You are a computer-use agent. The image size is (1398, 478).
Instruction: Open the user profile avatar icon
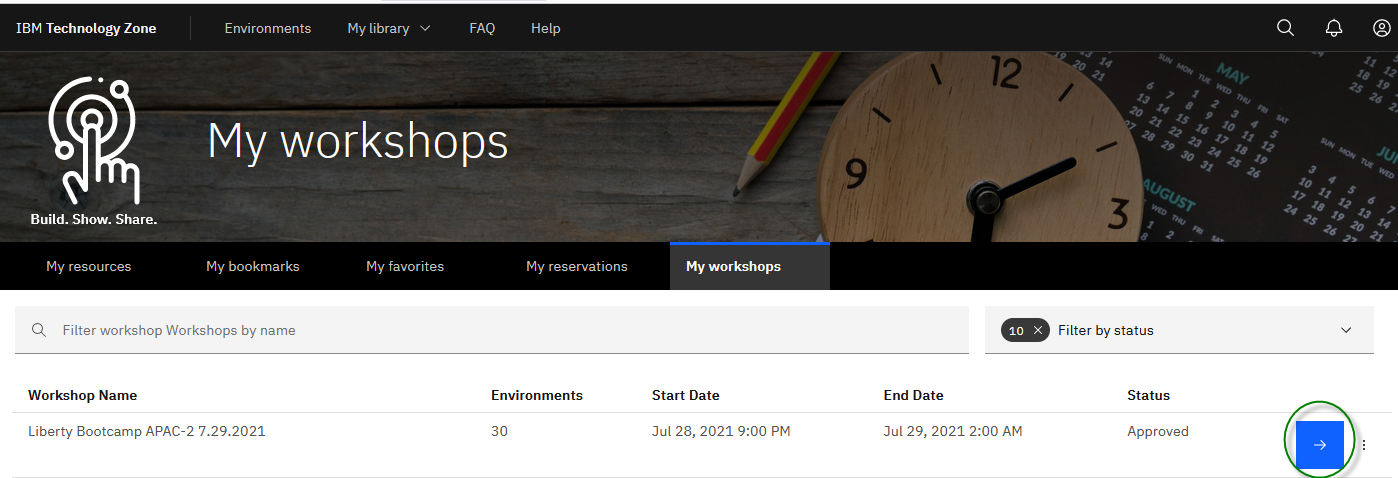click(x=1381, y=28)
